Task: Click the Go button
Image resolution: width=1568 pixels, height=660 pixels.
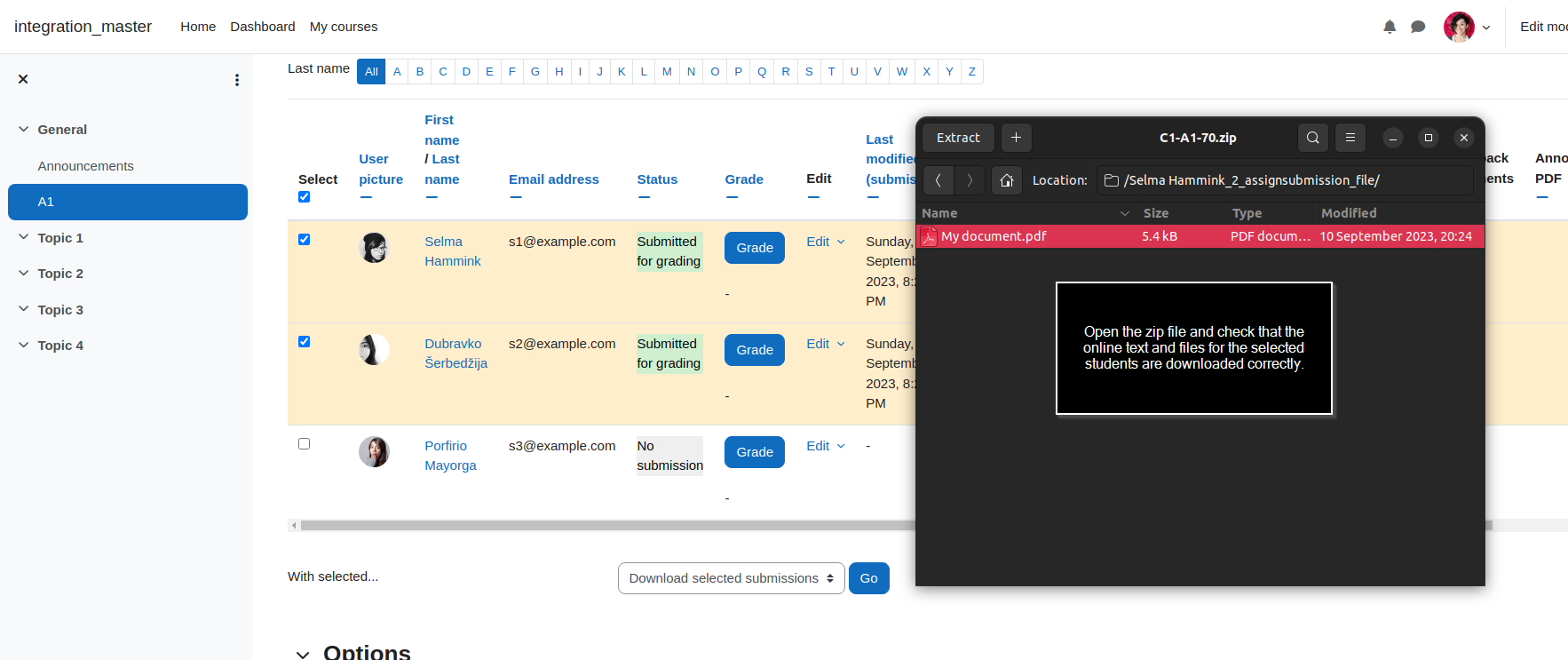Action: (x=869, y=578)
